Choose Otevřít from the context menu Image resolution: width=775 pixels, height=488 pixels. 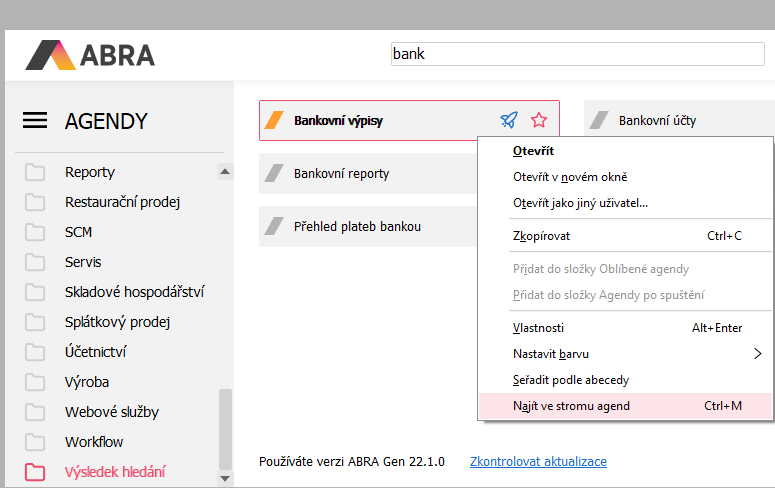(x=625, y=151)
